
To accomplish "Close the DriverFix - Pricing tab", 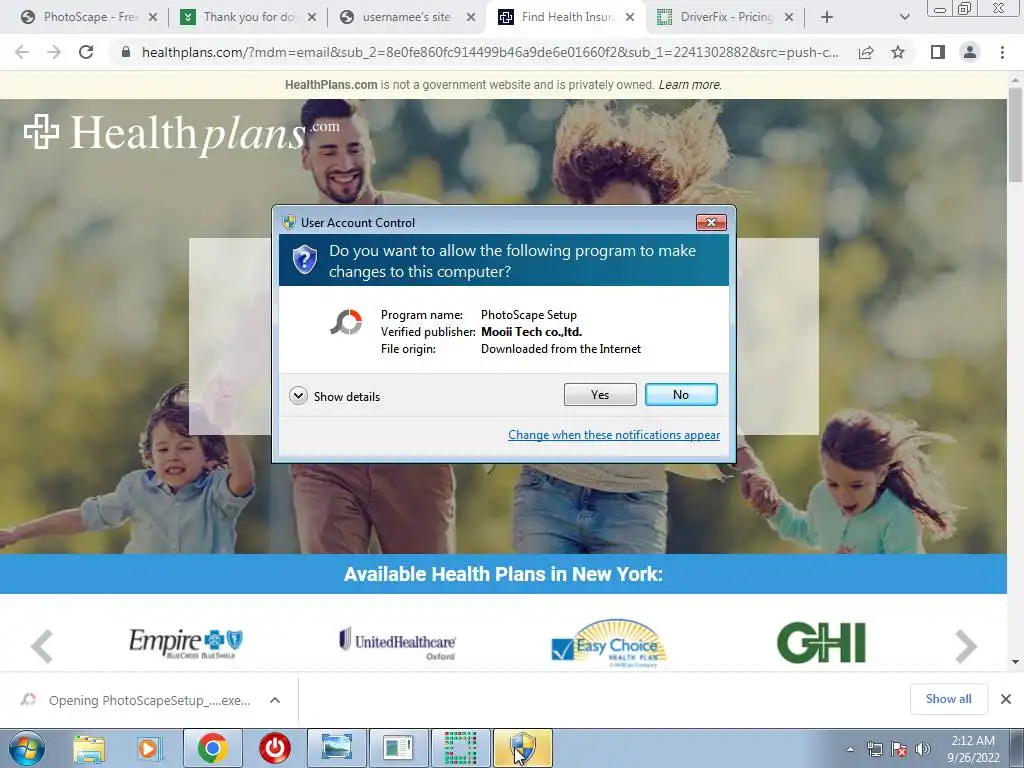I will coord(789,17).
